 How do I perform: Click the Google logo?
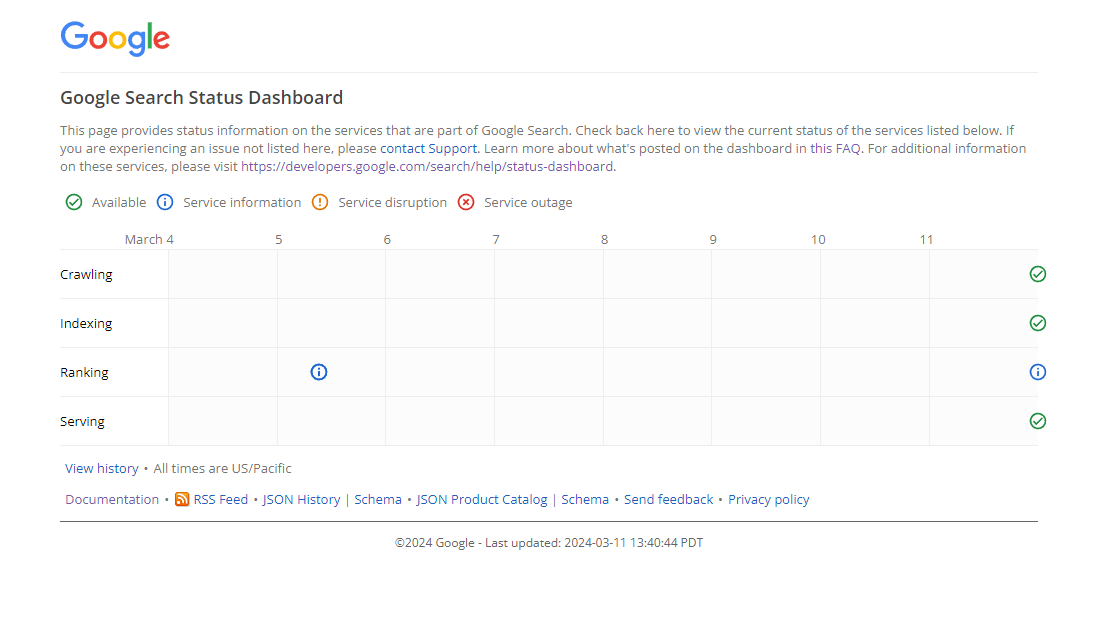[115, 38]
